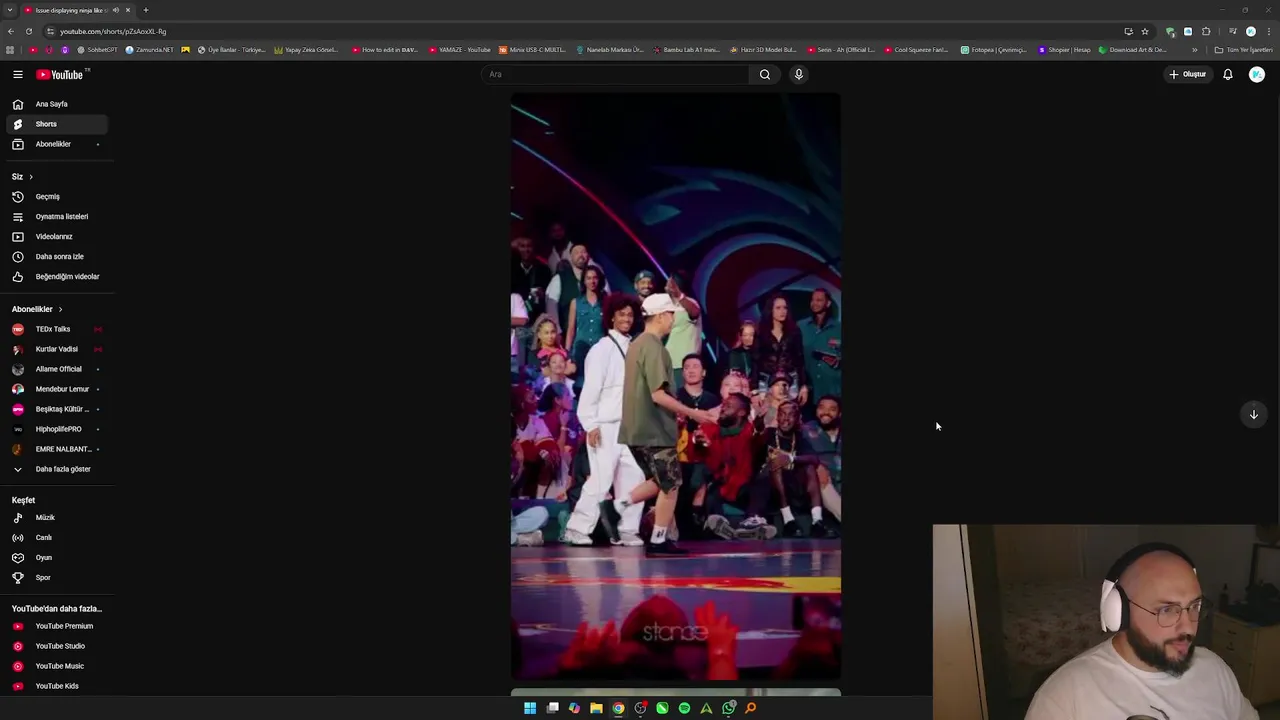Select Shorts in the sidebar
1280x720 pixels.
pos(57,124)
